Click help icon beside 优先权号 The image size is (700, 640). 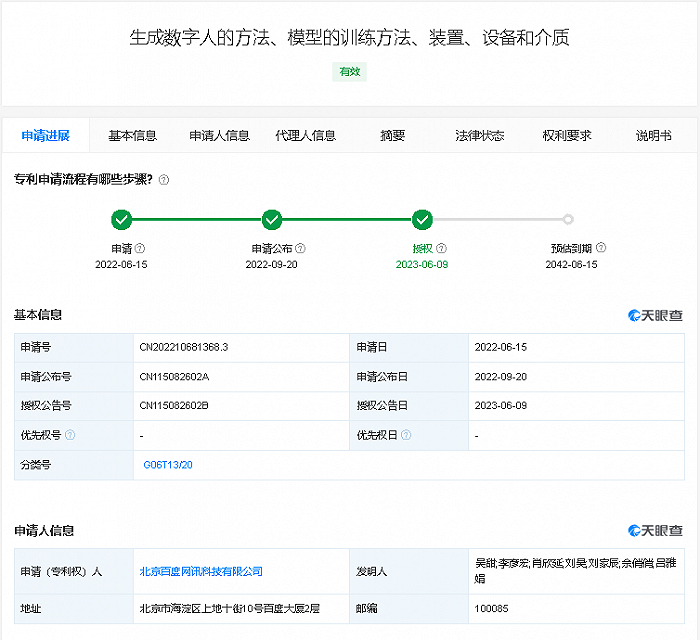pos(70,435)
